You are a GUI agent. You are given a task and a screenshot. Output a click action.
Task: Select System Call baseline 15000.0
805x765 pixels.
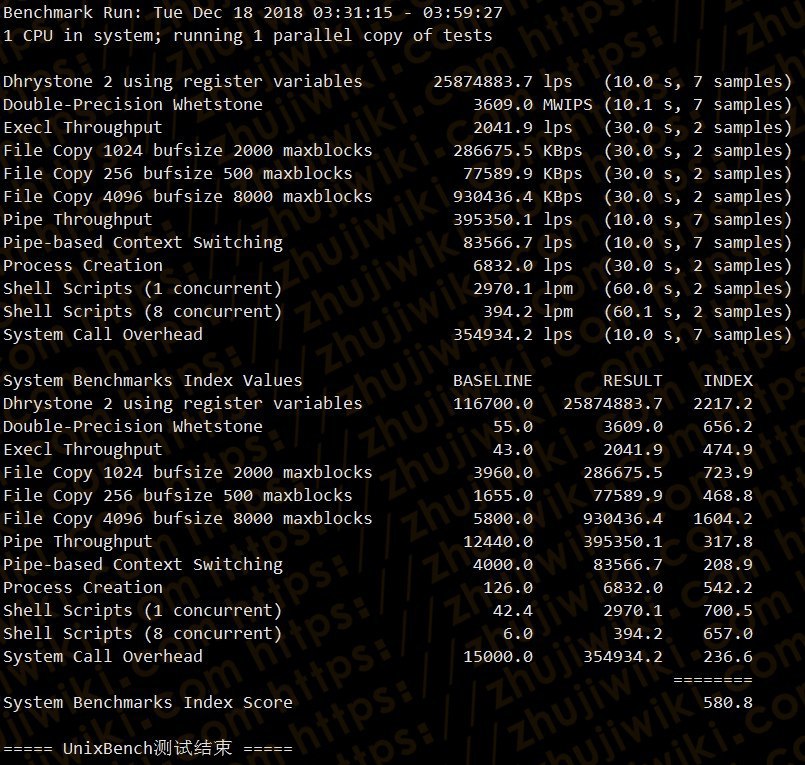[x=497, y=657]
